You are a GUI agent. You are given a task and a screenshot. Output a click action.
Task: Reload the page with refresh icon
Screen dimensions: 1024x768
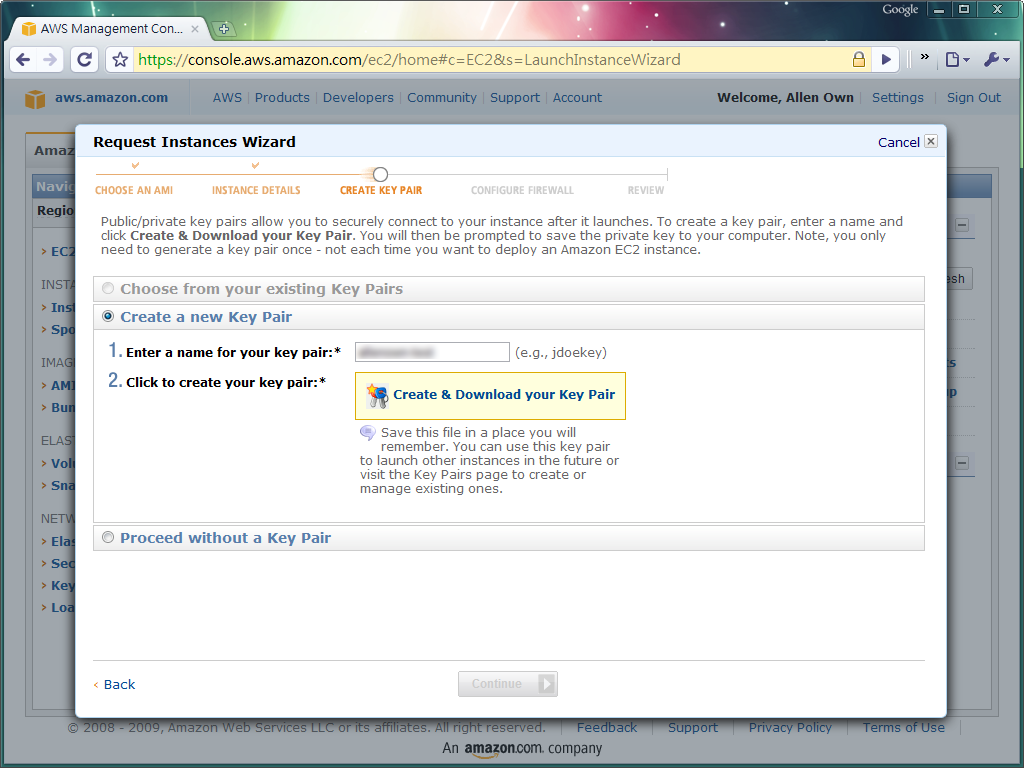84,60
